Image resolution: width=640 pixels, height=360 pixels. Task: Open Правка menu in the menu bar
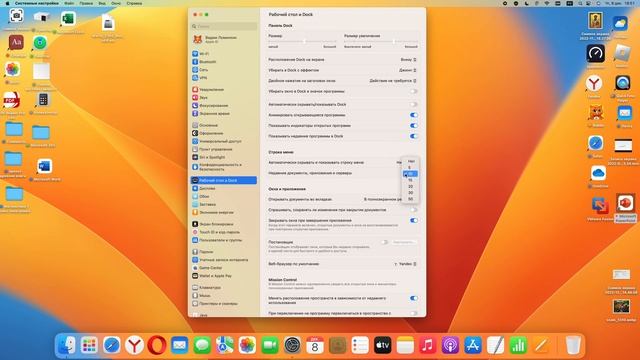tap(86, 3)
